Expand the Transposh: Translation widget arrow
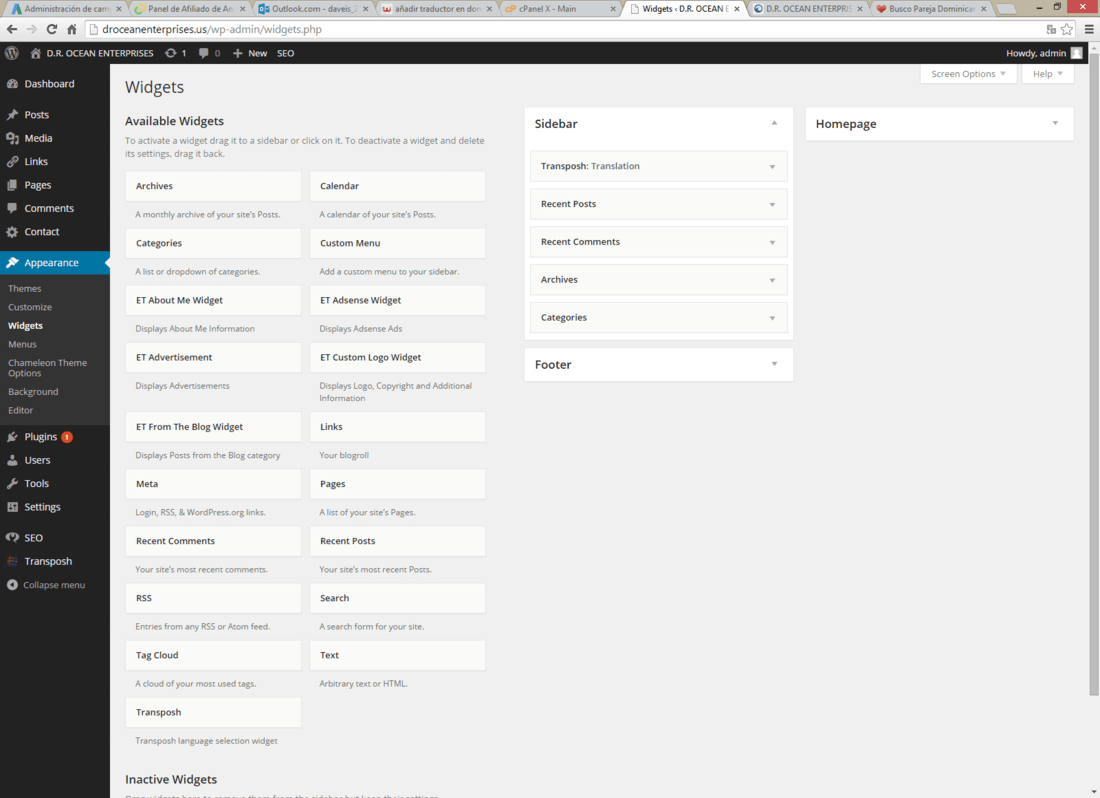The image size is (1100, 798). pos(772,167)
